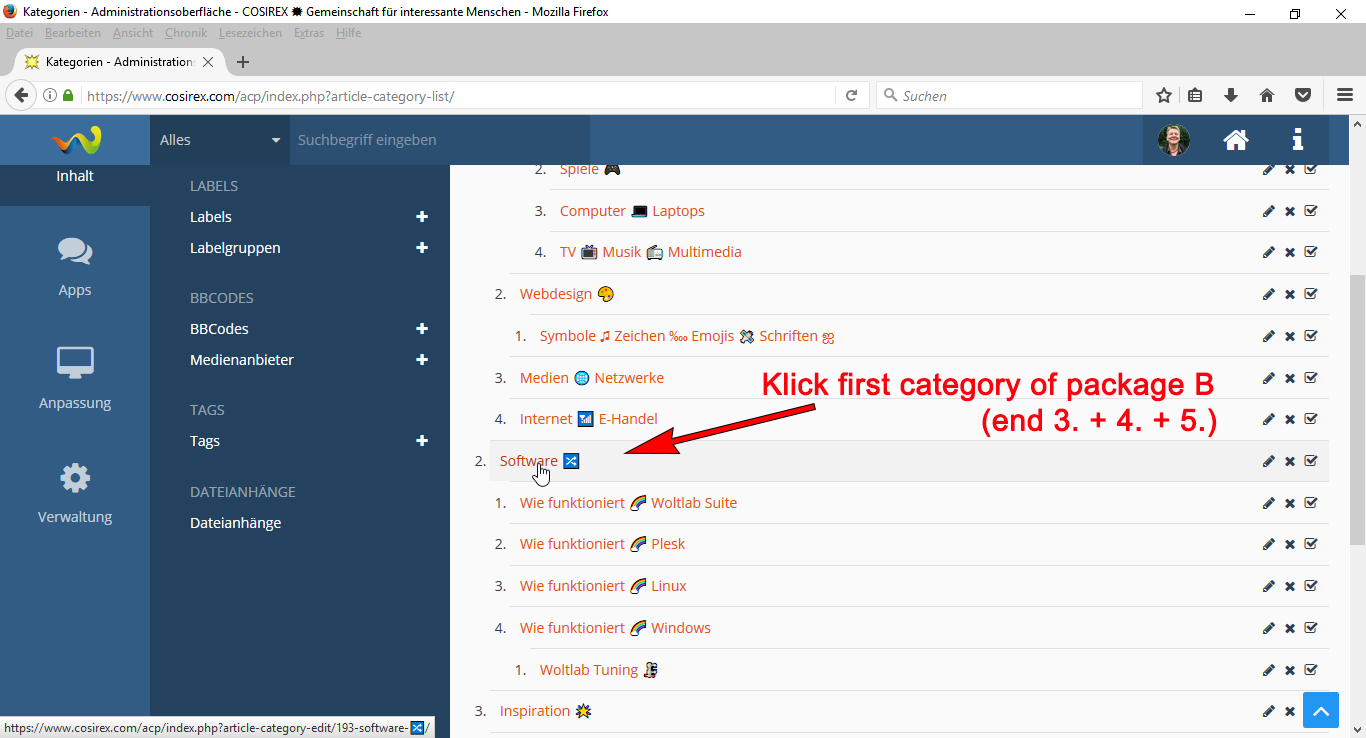The image size is (1366, 738).
Task: Click the pencil edit icon for Webdesign
Action: tap(1268, 294)
